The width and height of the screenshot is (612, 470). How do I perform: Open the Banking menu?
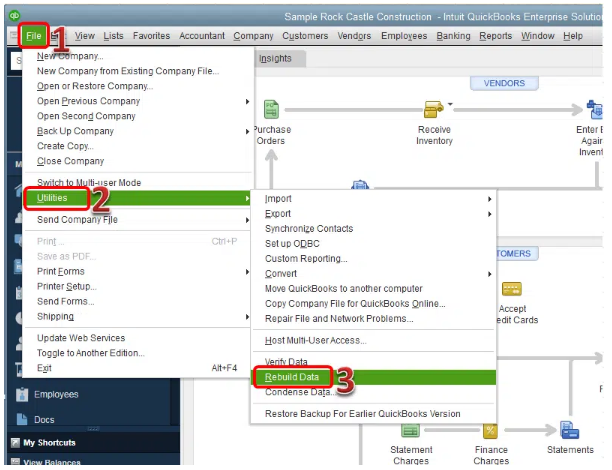pos(453,36)
